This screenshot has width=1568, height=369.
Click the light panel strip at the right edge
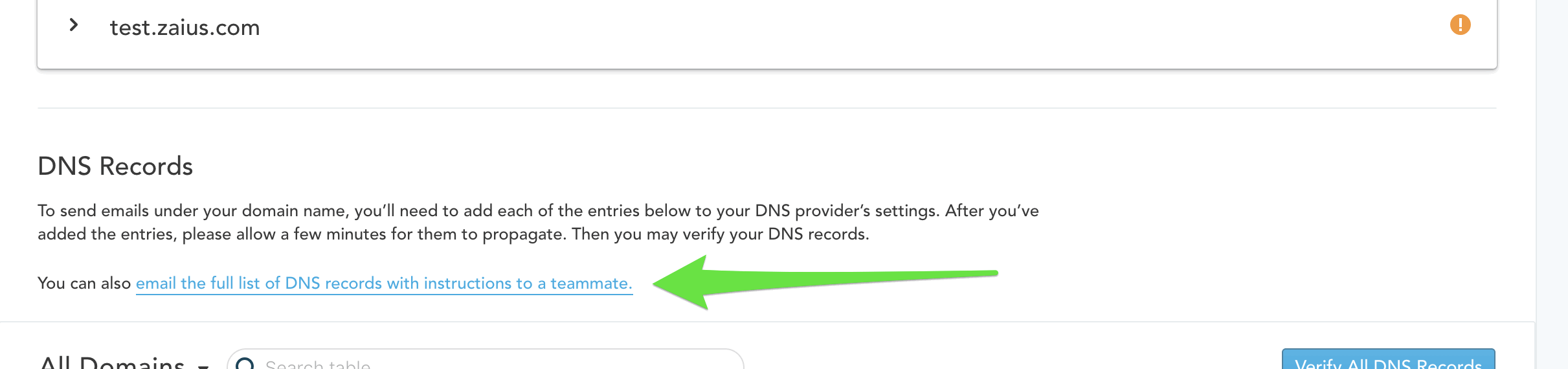[1552, 184]
